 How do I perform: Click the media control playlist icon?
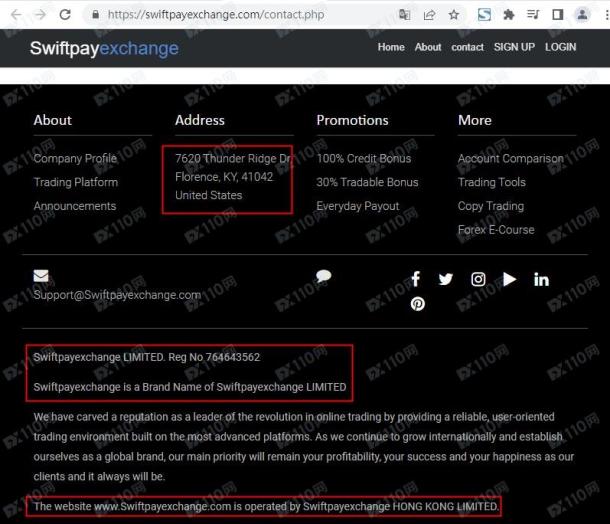(533, 15)
